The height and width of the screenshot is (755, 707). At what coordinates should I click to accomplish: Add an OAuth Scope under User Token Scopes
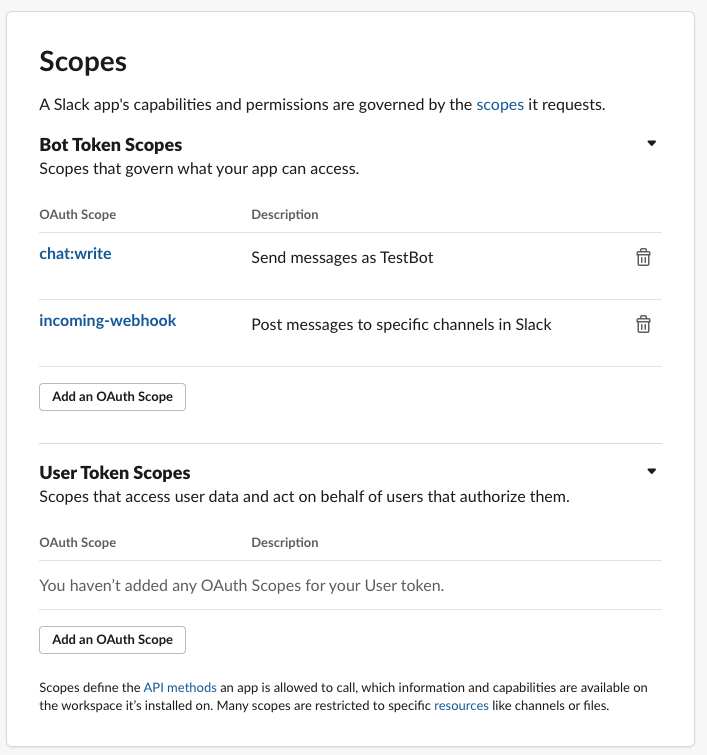(112, 640)
